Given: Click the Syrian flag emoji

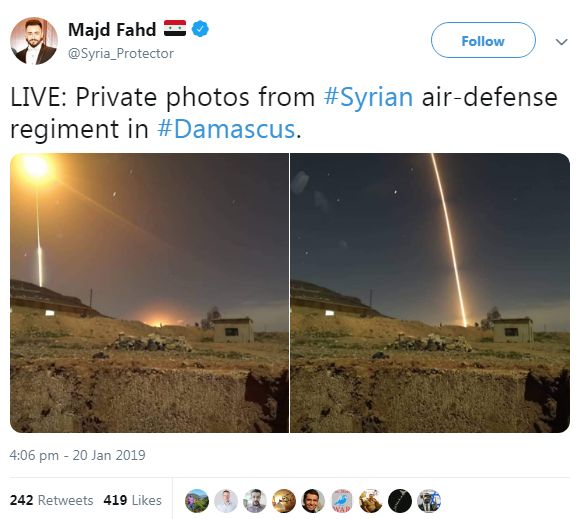Looking at the screenshot, I should 175,28.
